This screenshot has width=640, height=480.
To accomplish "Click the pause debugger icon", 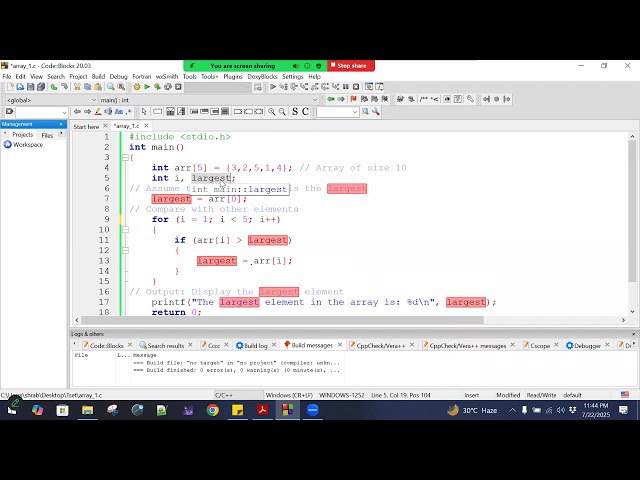I will pyautogui.click(x=346, y=87).
